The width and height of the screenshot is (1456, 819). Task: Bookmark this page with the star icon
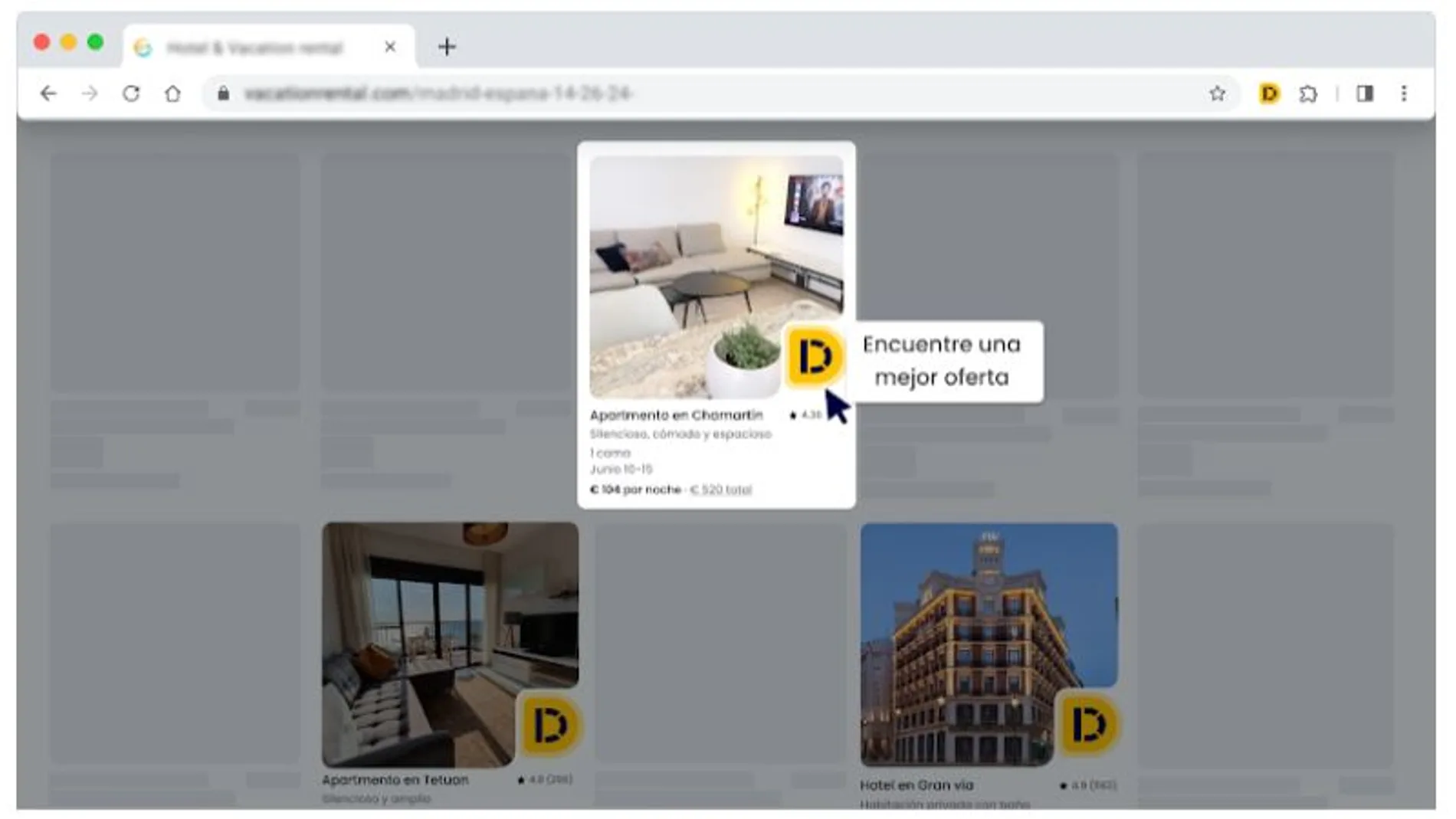pyautogui.click(x=1217, y=93)
